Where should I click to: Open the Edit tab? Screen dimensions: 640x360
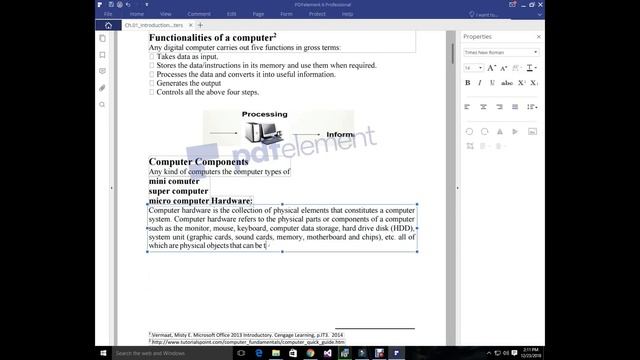click(x=231, y=14)
